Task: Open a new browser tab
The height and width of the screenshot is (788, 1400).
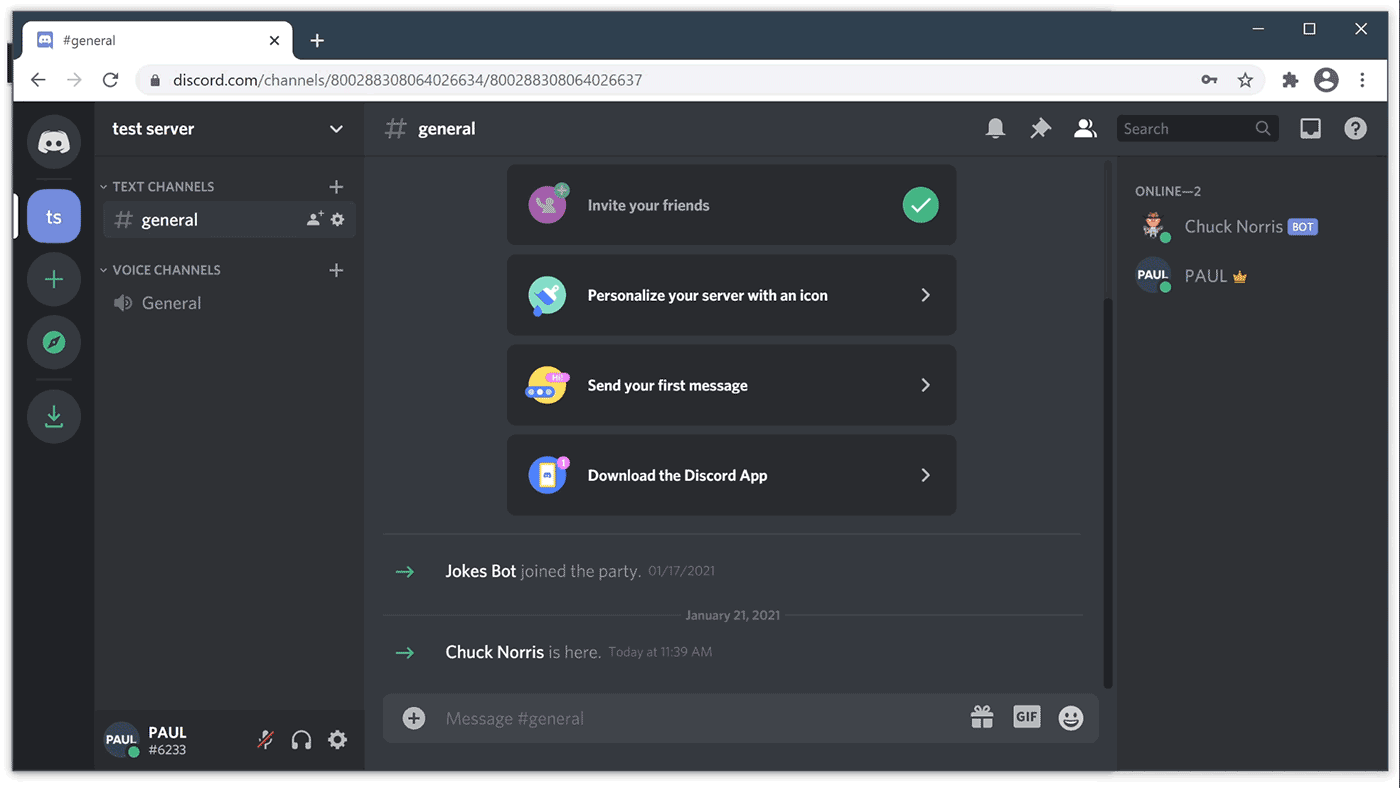Action: tap(317, 40)
